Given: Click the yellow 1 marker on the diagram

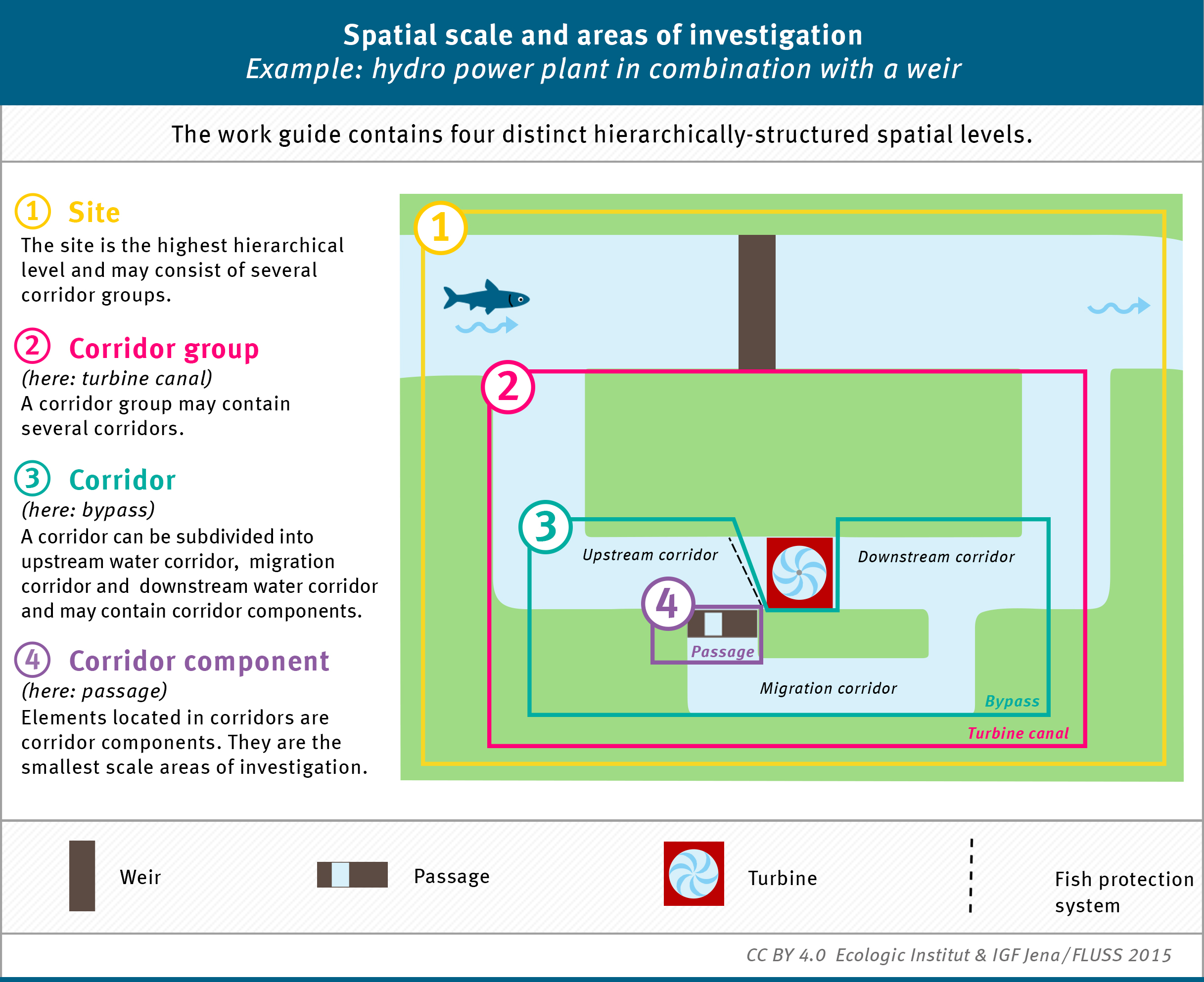Looking at the screenshot, I should point(441,228).
